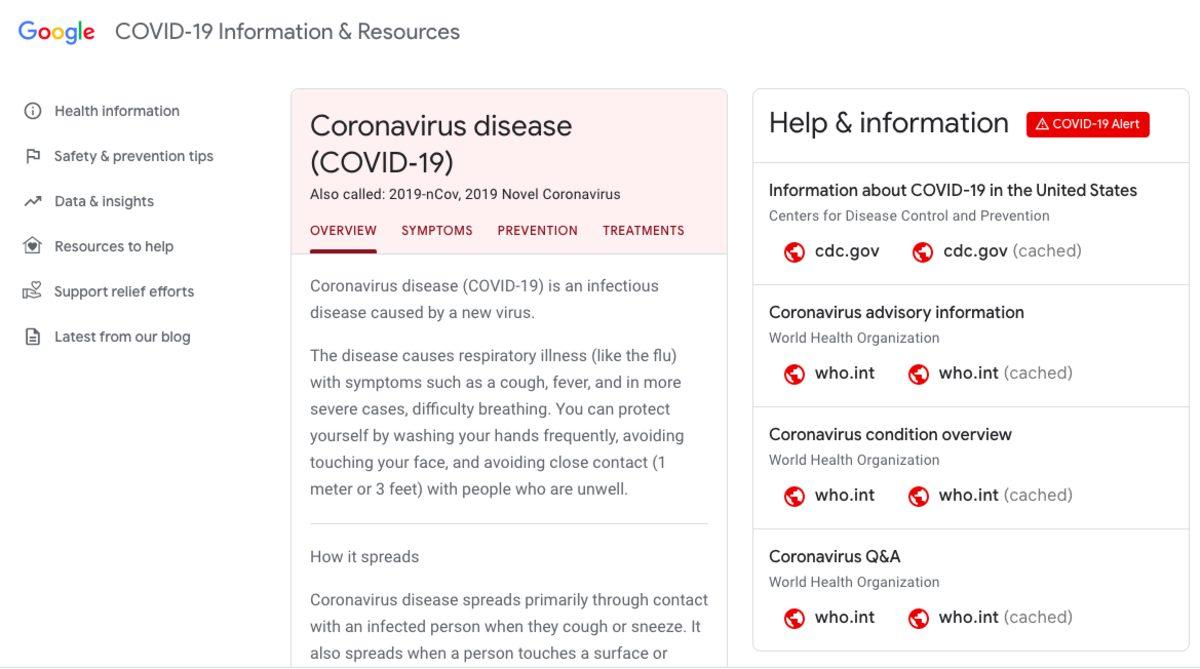This screenshot has width=1200, height=669.
Task: Select the TREATMENTS tab
Action: point(643,229)
